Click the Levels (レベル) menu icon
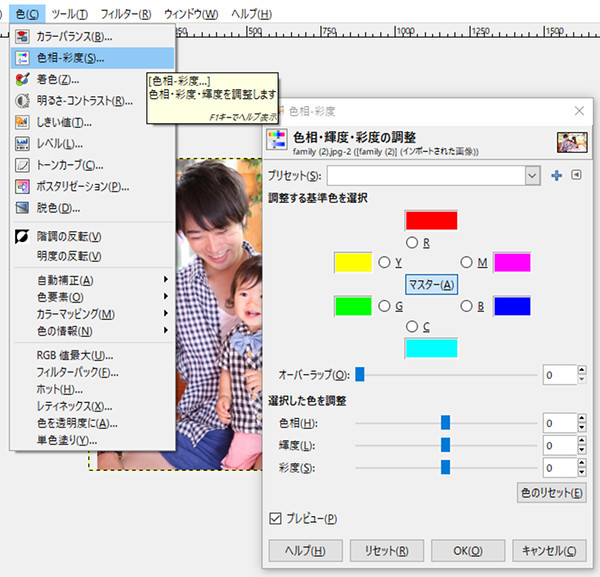The height and width of the screenshot is (577, 600). pos(21,144)
